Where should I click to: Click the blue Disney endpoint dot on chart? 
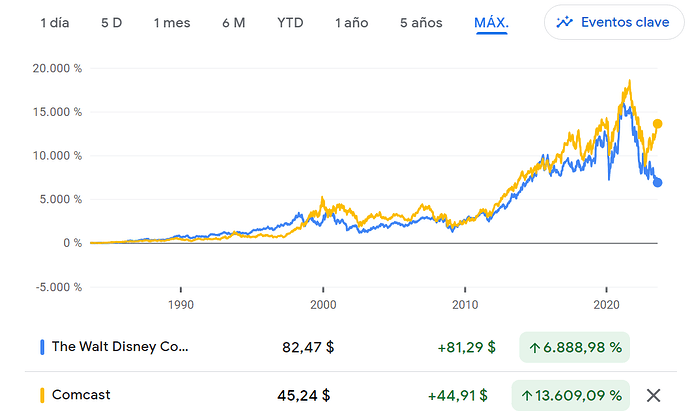tap(657, 182)
